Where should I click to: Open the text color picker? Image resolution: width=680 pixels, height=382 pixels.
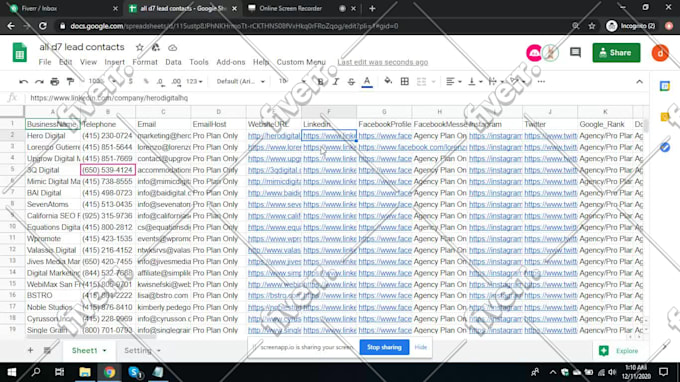[367, 82]
